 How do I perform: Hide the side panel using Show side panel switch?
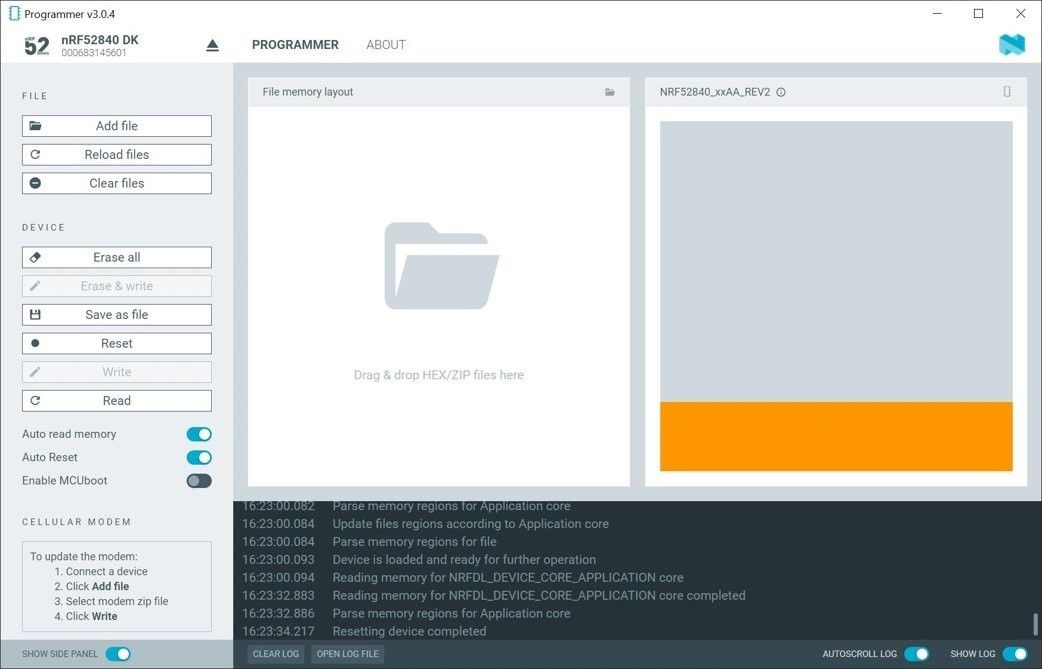(x=119, y=653)
